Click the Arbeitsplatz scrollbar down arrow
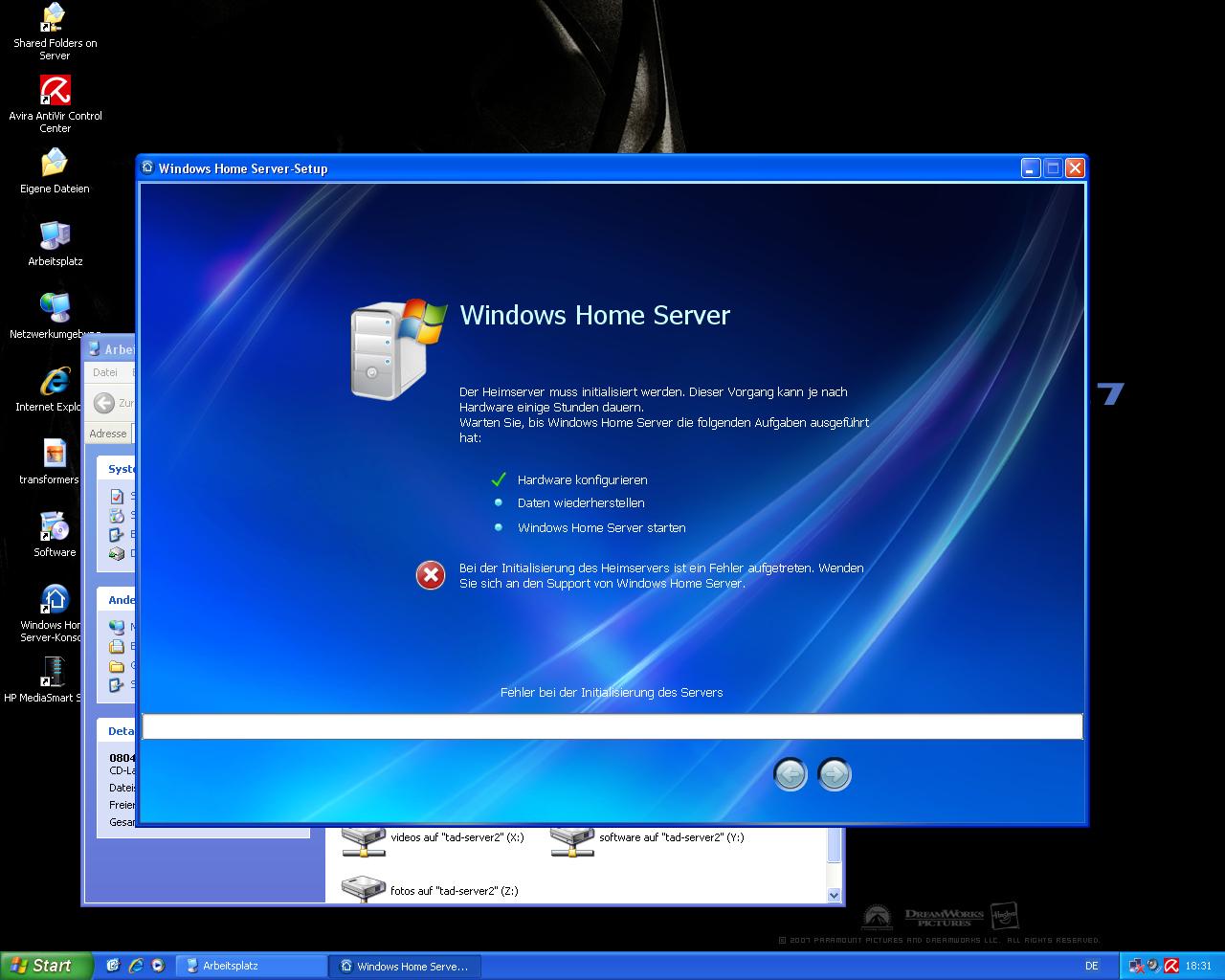This screenshot has width=1225, height=980. pyautogui.click(x=834, y=895)
